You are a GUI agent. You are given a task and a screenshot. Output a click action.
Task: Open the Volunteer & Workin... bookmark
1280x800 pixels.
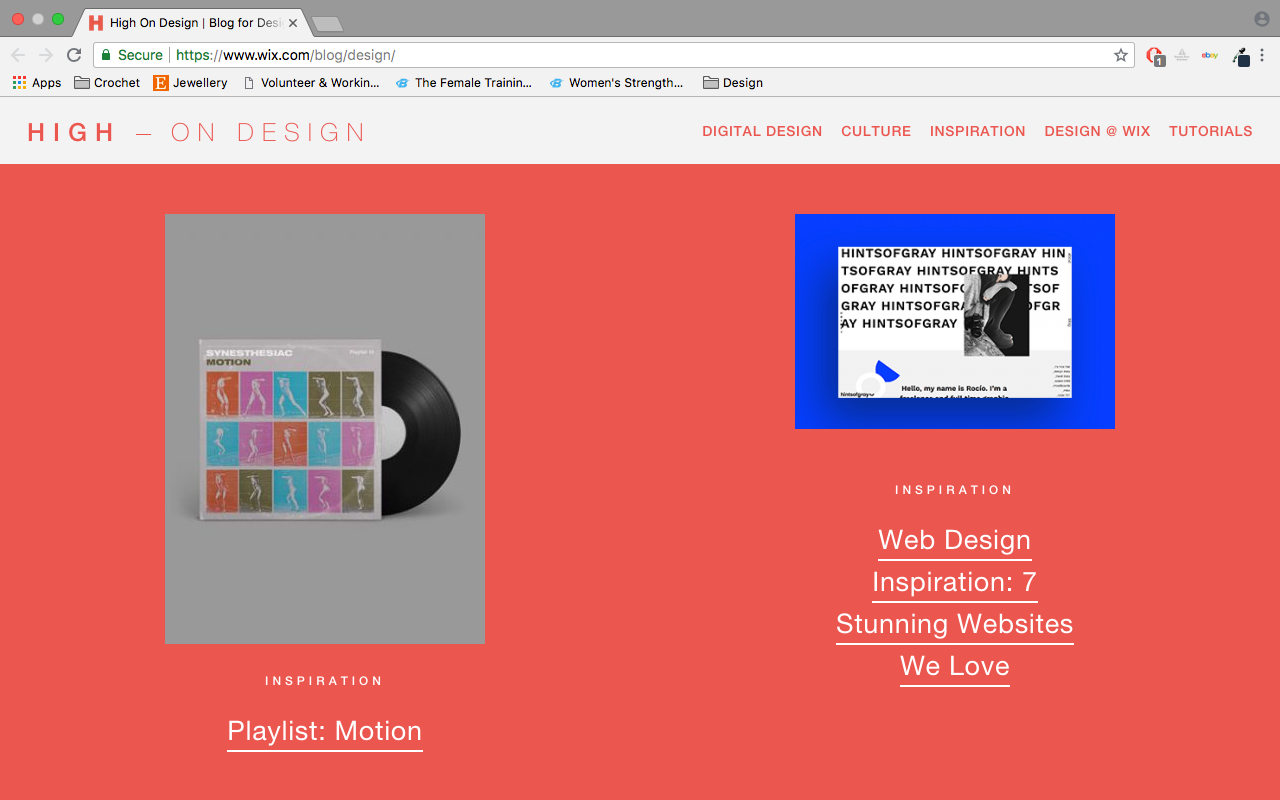311,83
